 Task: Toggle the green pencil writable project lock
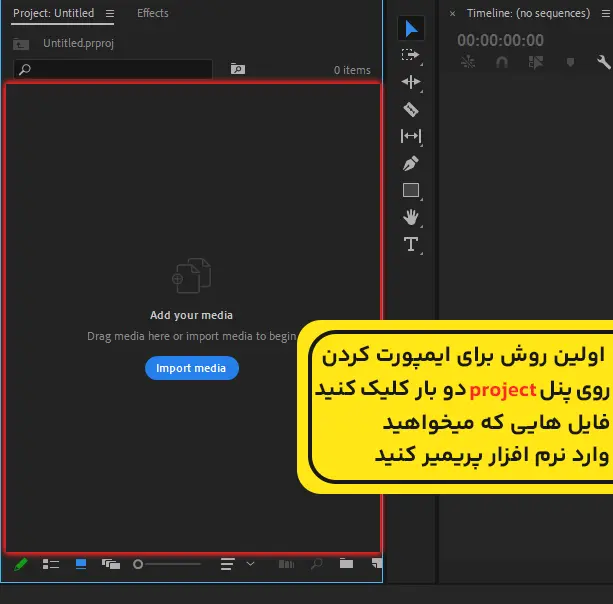20,564
